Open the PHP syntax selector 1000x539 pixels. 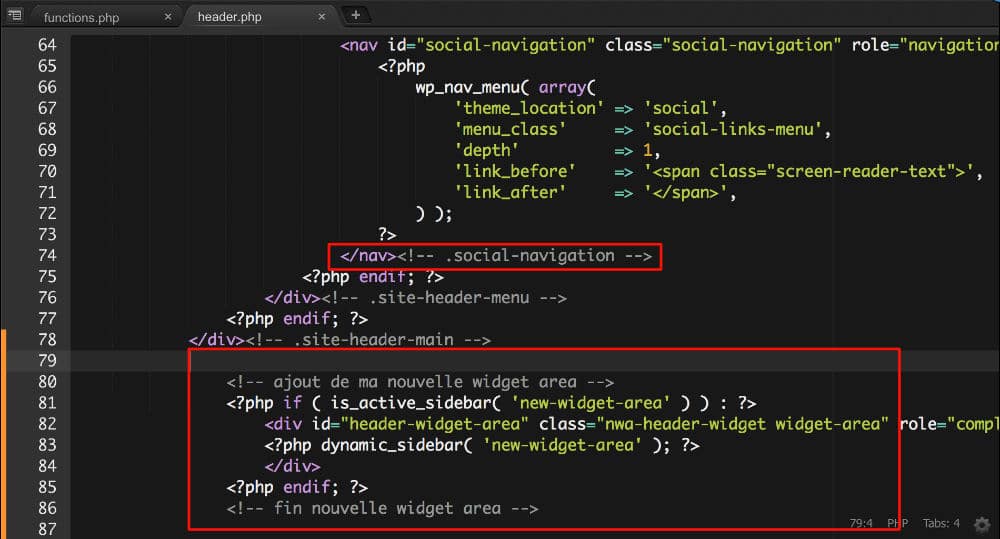(x=897, y=523)
